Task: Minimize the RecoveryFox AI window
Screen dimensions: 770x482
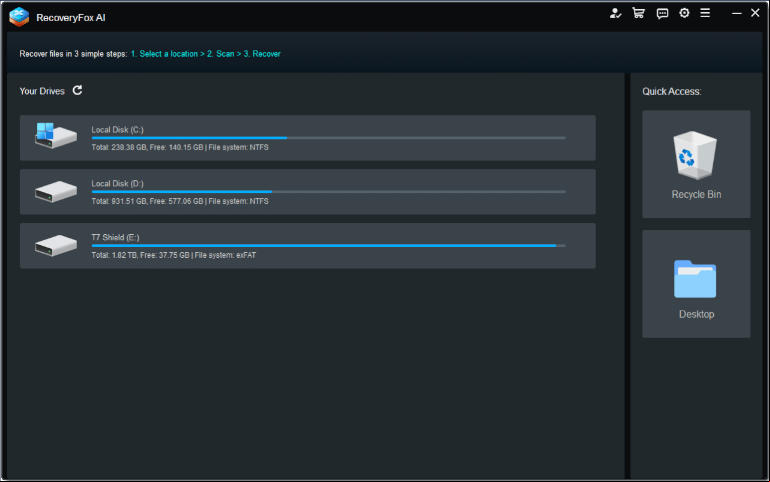Action: point(736,13)
